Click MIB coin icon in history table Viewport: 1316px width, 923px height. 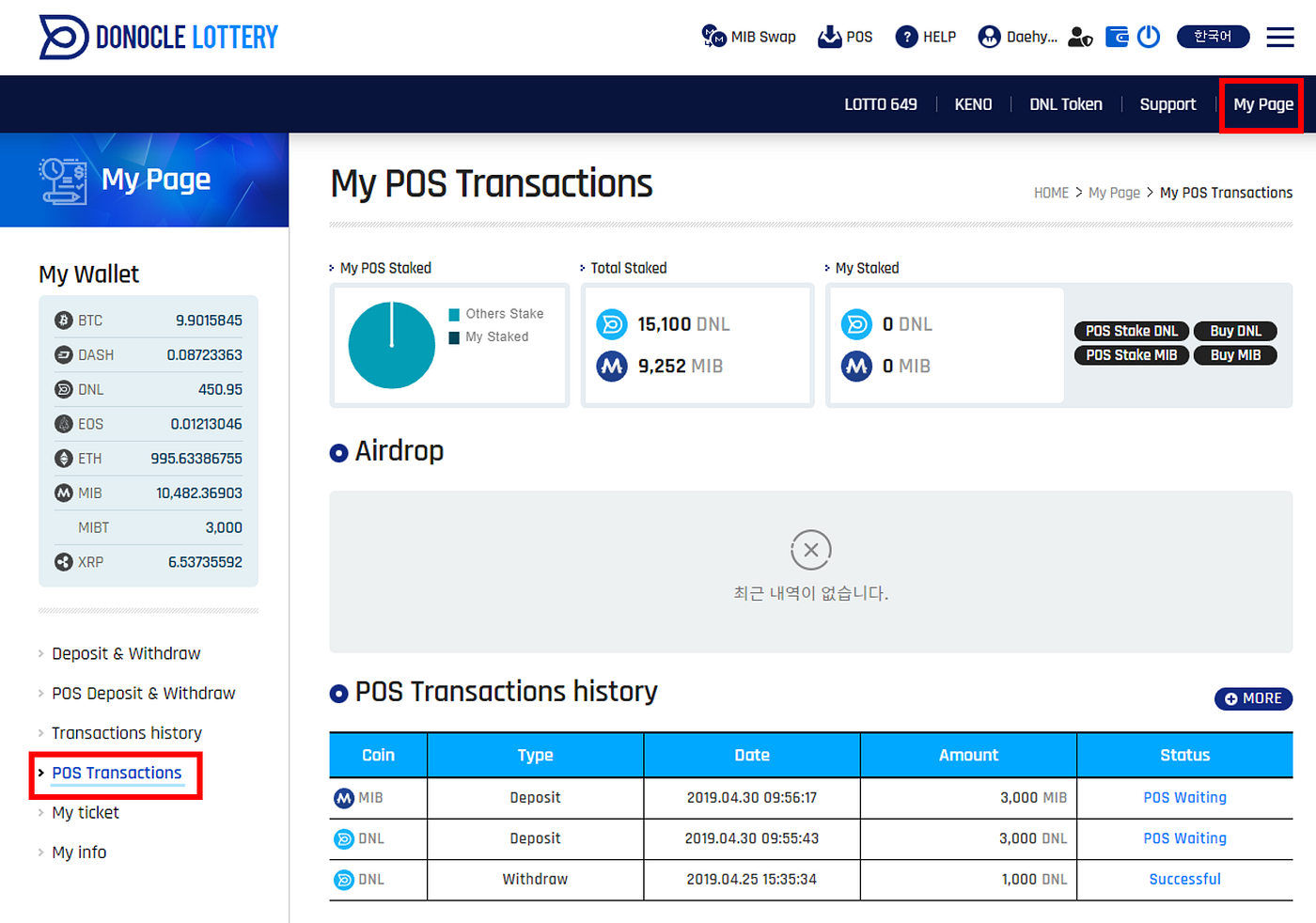(344, 798)
